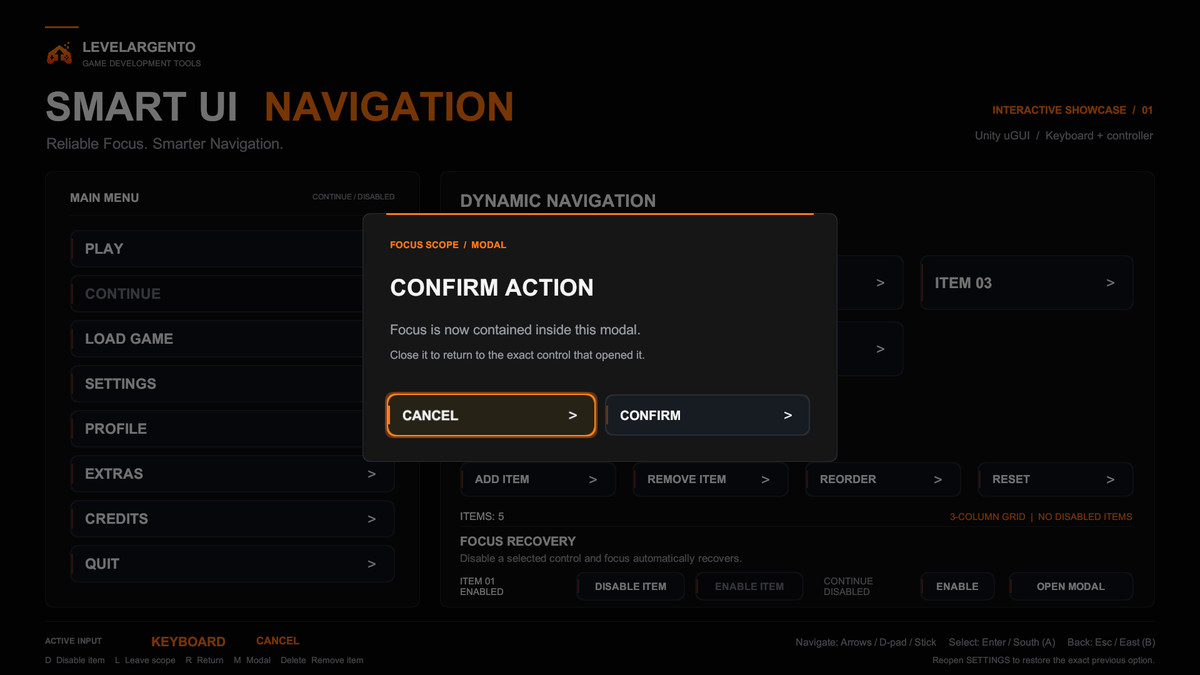Click the chevron arrow on QUIT
1200x675 pixels.
pyautogui.click(x=372, y=564)
